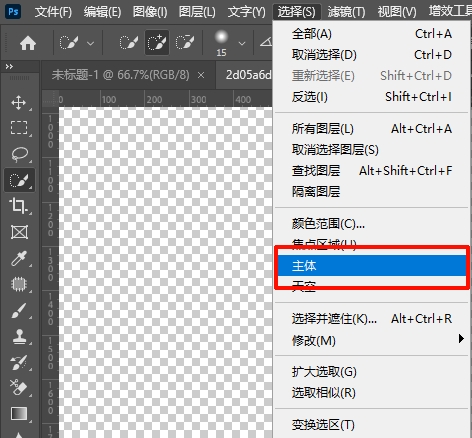
Task: Open the 文件(F) menu
Action: coord(53,12)
